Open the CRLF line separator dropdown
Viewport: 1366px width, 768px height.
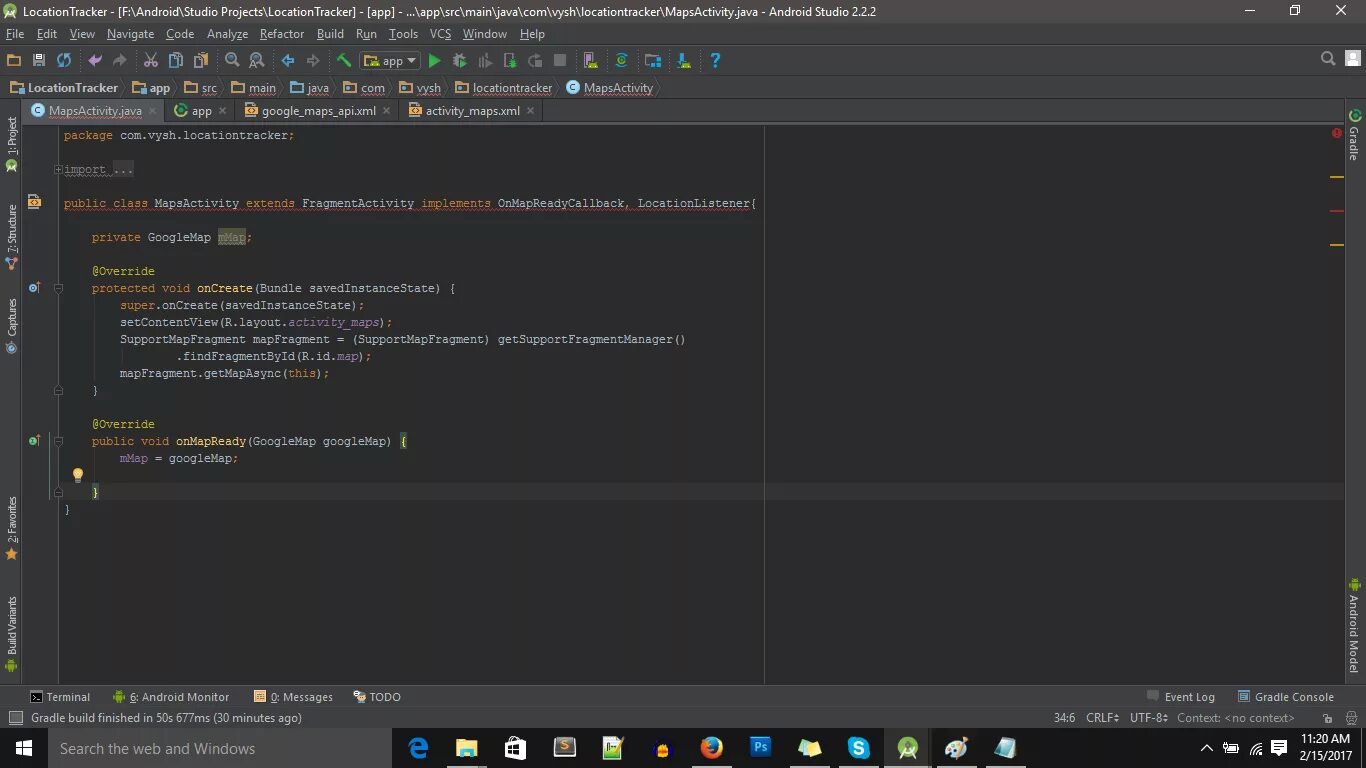1103,718
